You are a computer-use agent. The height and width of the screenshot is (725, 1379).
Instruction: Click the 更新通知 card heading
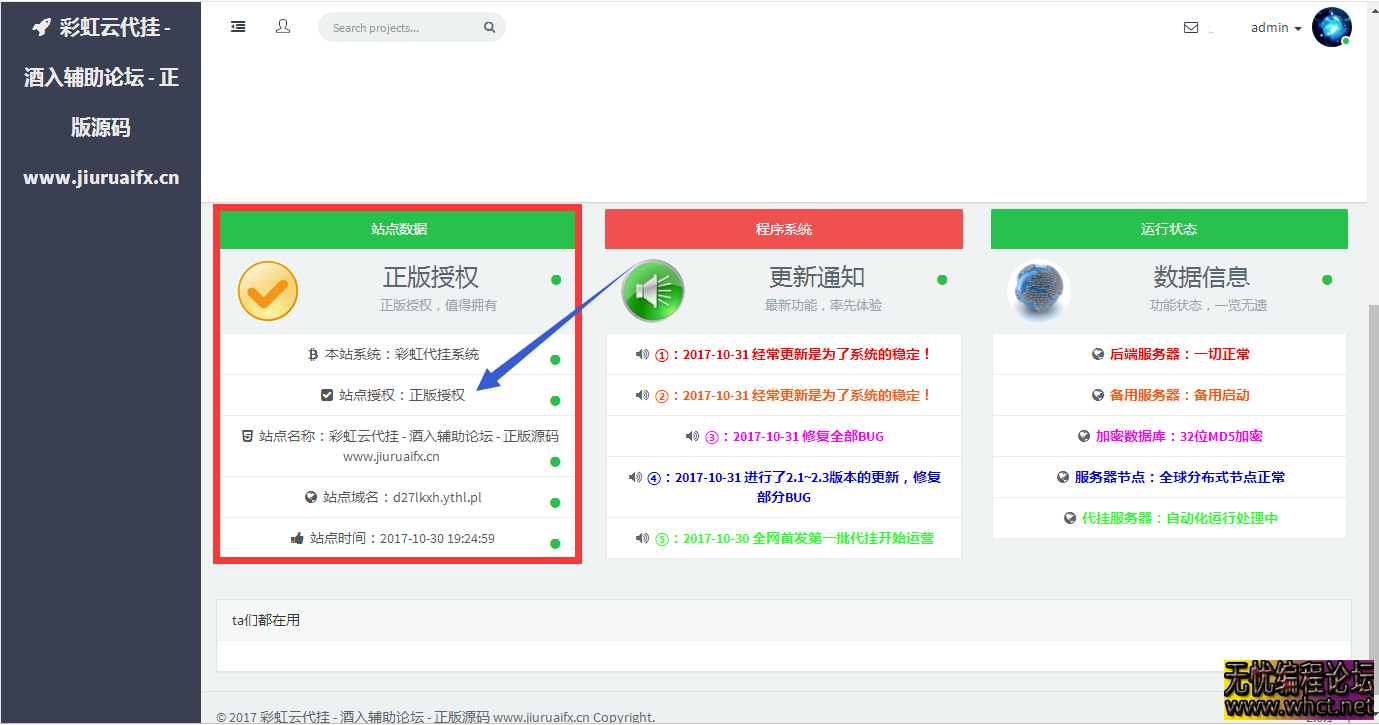[817, 277]
